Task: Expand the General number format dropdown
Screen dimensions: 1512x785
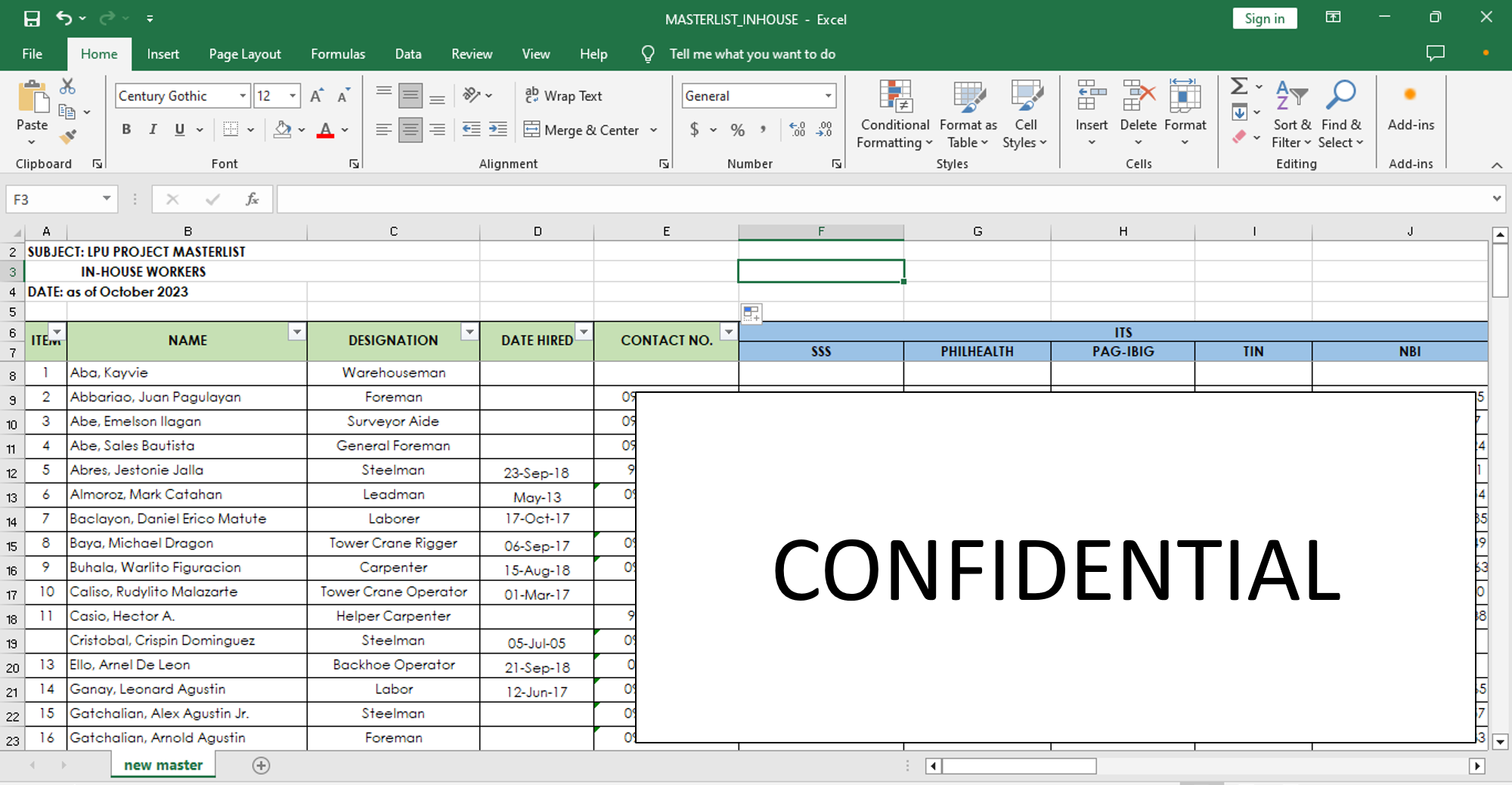Action: click(829, 96)
